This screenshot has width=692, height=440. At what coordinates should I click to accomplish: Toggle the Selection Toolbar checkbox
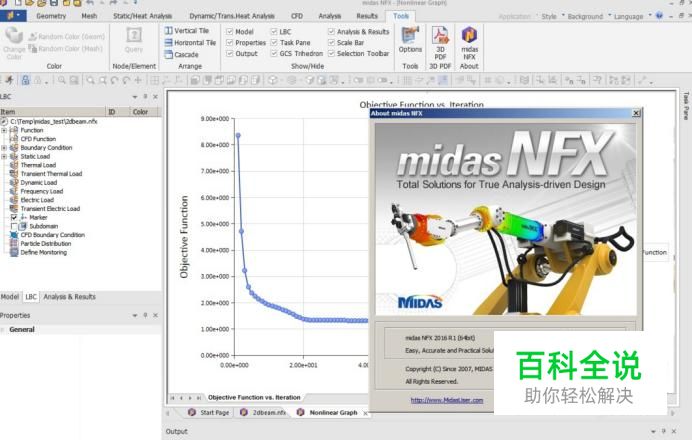[x=331, y=53]
